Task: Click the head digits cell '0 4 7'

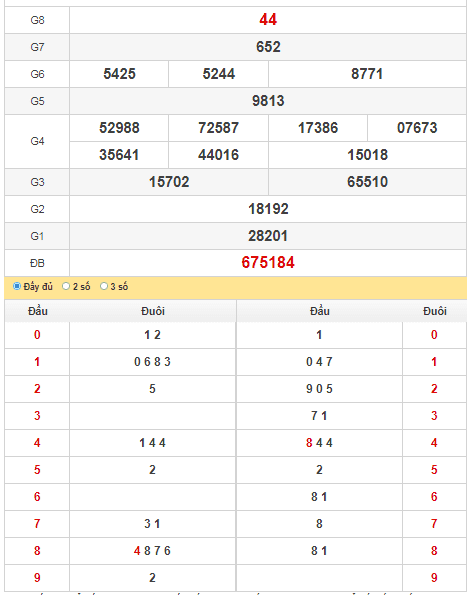Action: click(x=319, y=362)
